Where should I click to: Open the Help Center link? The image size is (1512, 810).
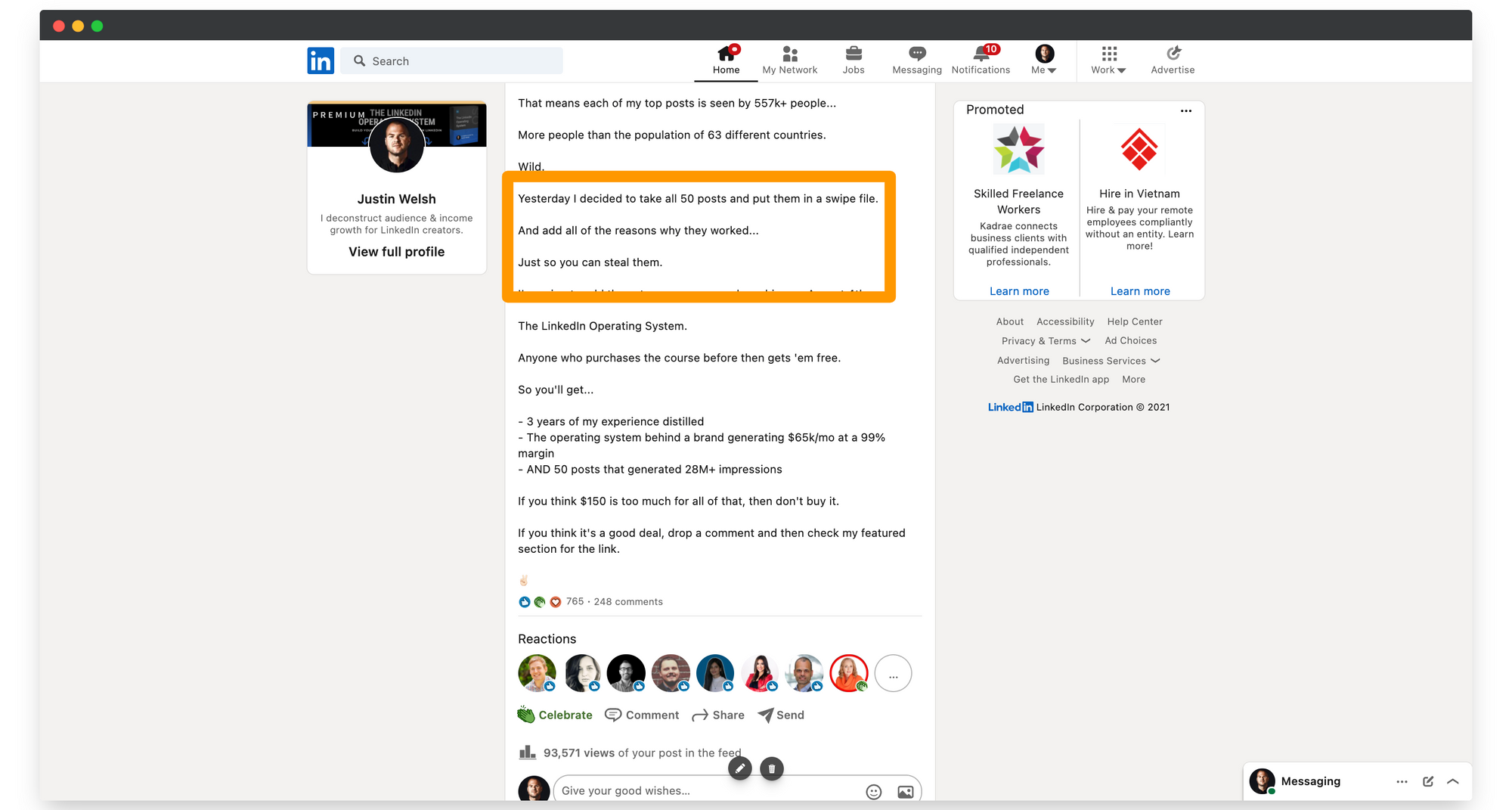[1135, 321]
